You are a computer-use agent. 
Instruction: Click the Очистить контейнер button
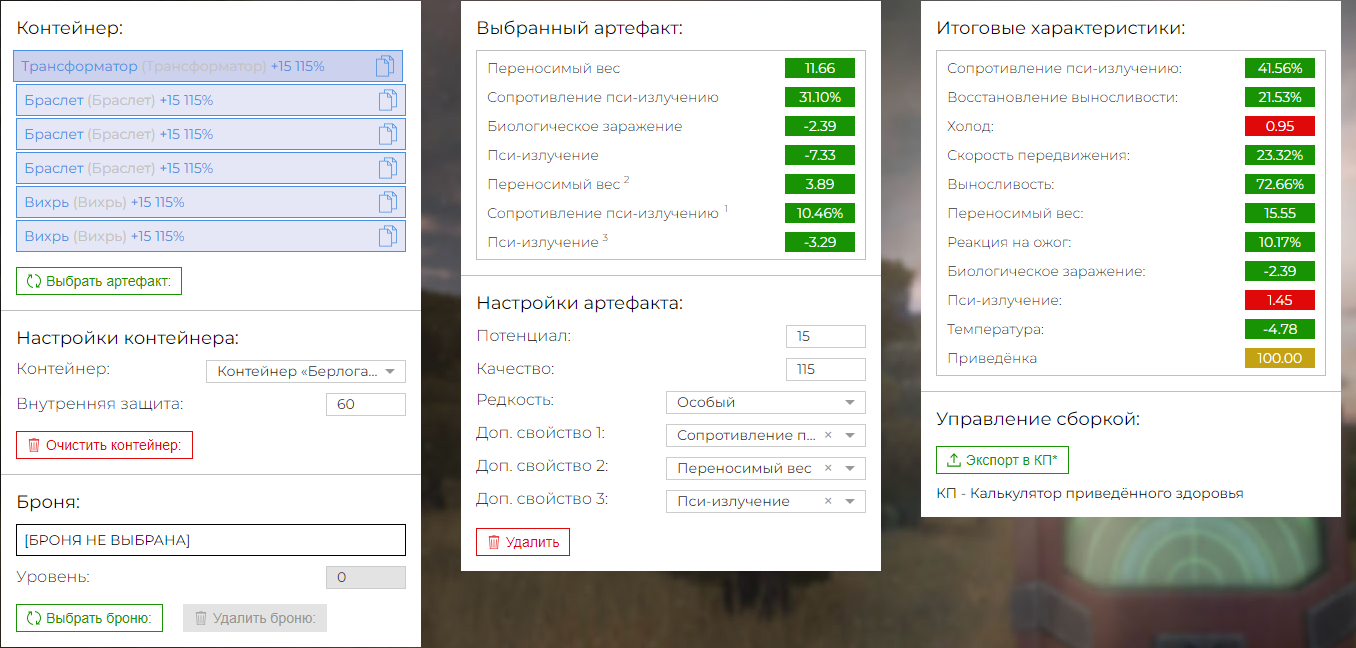coord(104,445)
